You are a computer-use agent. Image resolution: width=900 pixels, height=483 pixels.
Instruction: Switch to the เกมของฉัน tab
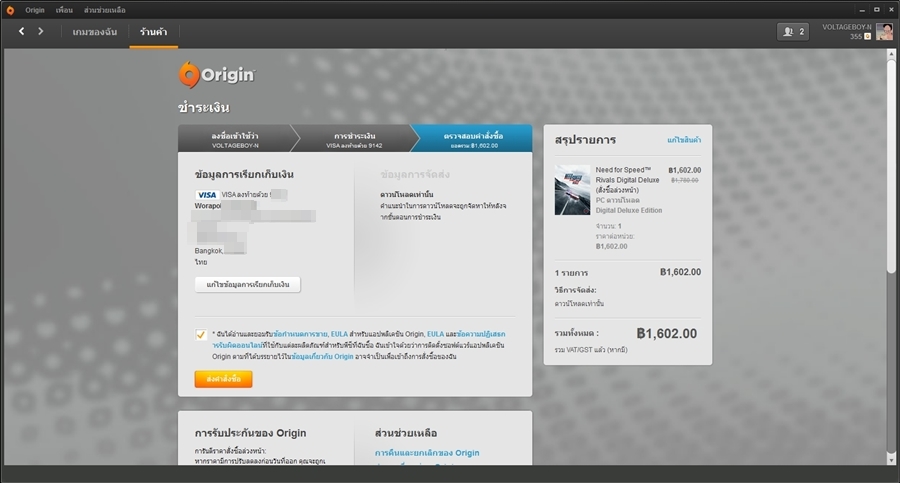pos(95,32)
